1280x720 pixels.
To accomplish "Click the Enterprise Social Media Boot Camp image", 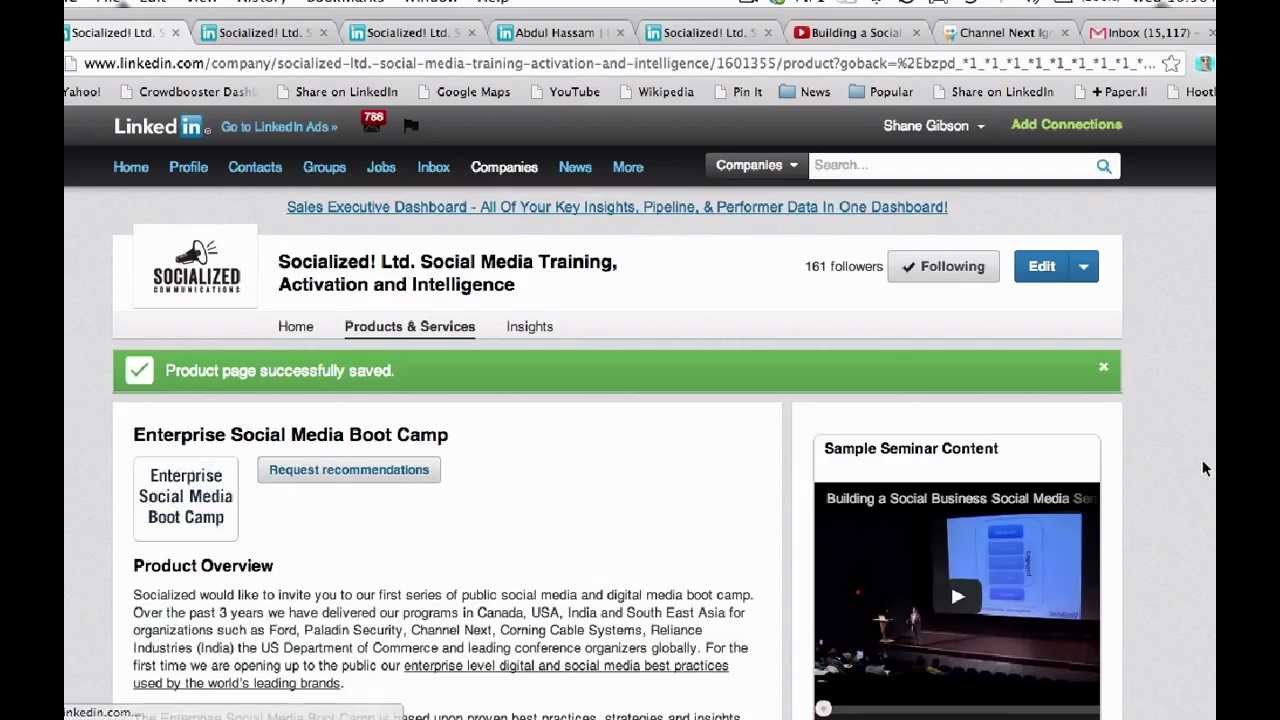I will coord(186,497).
